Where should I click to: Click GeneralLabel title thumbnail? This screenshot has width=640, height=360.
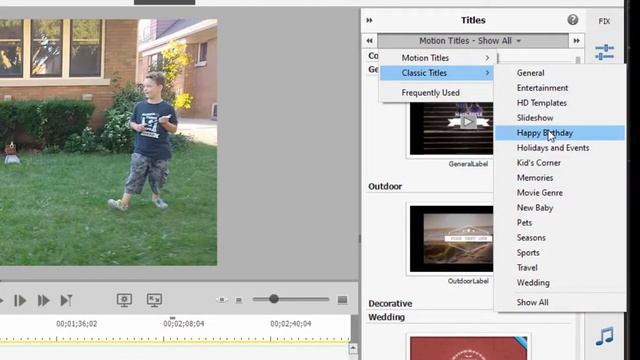click(451, 129)
